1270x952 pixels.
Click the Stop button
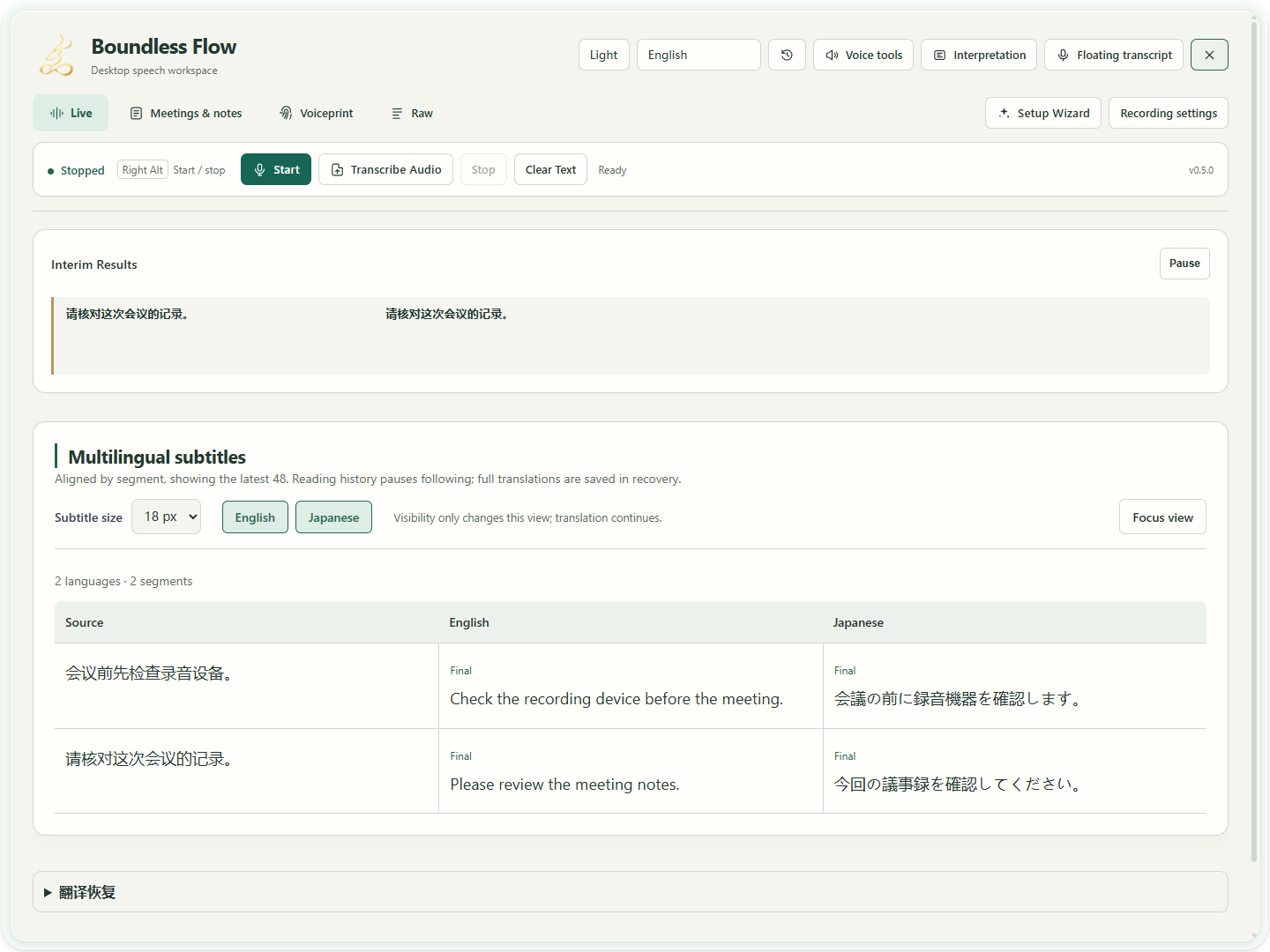(x=483, y=169)
